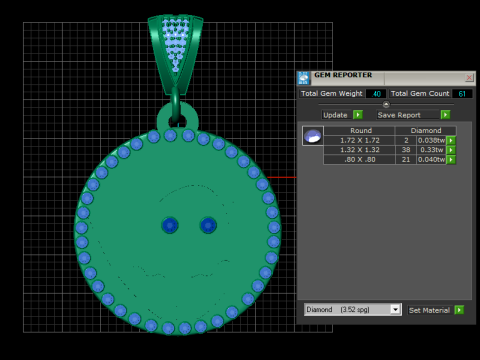Click the Round column header

click(x=360, y=131)
